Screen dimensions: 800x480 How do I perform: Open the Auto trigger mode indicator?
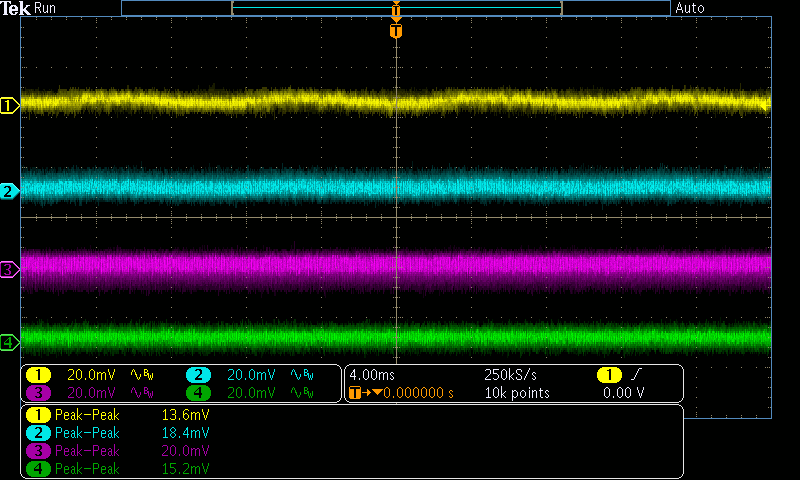690,8
